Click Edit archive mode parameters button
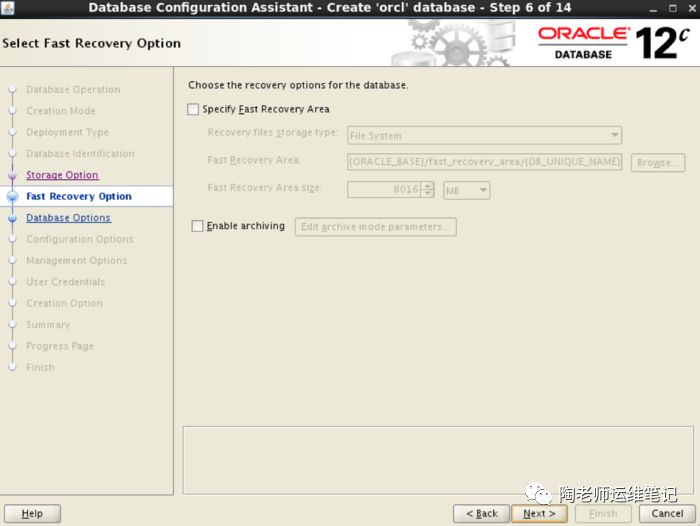The width and height of the screenshot is (700, 526). click(375, 227)
